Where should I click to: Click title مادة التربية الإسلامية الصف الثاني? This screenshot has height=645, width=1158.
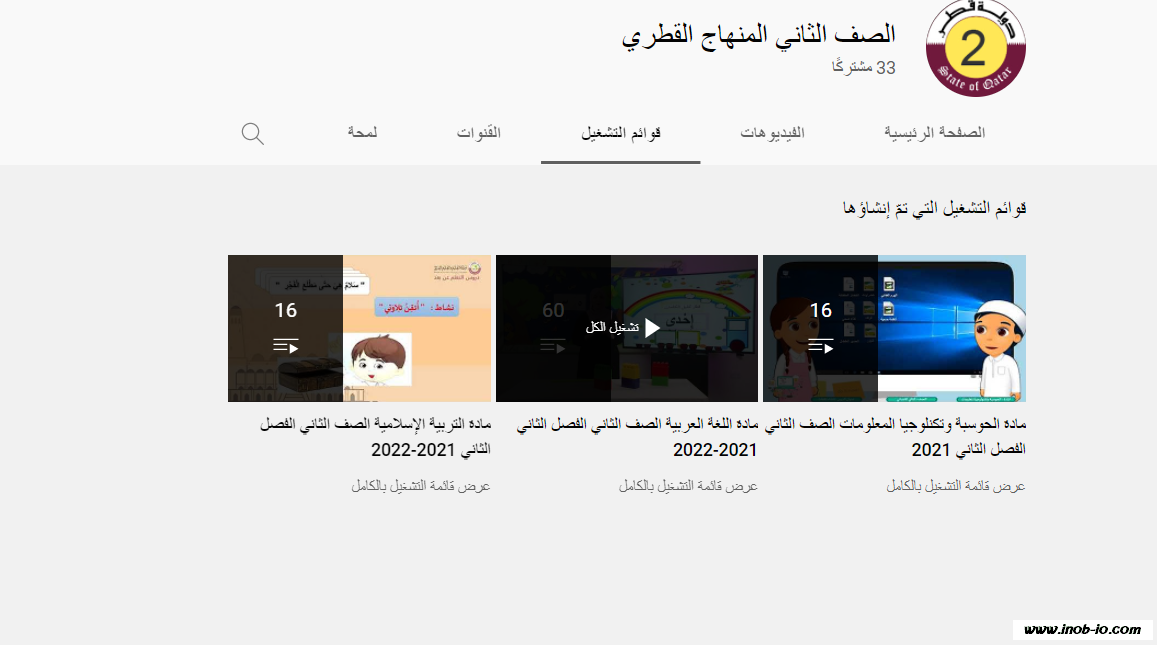[x=375, y=436]
